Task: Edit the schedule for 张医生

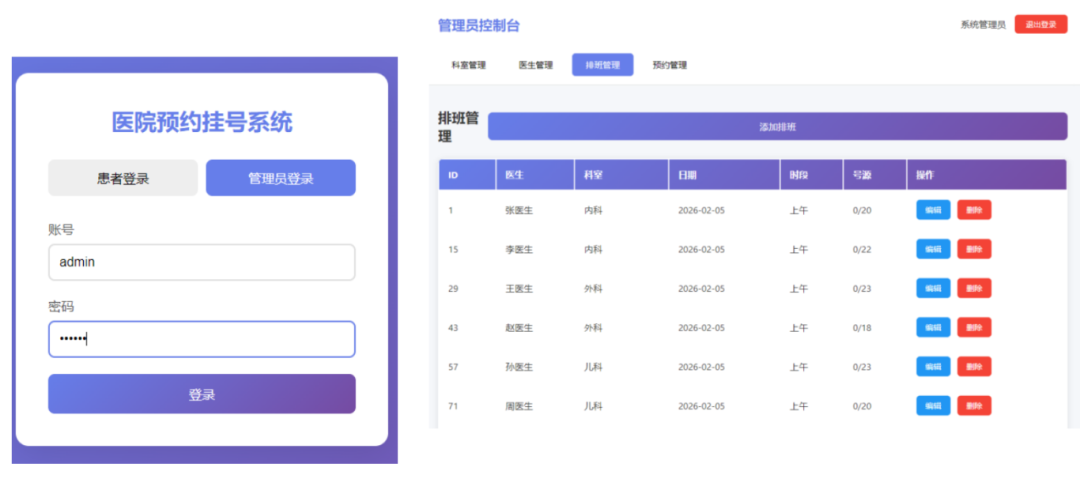Action: coord(933,210)
